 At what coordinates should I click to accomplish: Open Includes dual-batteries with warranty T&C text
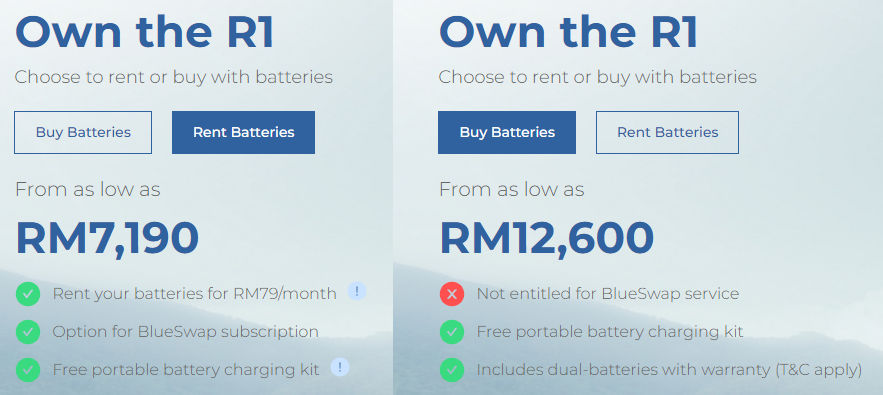click(669, 370)
